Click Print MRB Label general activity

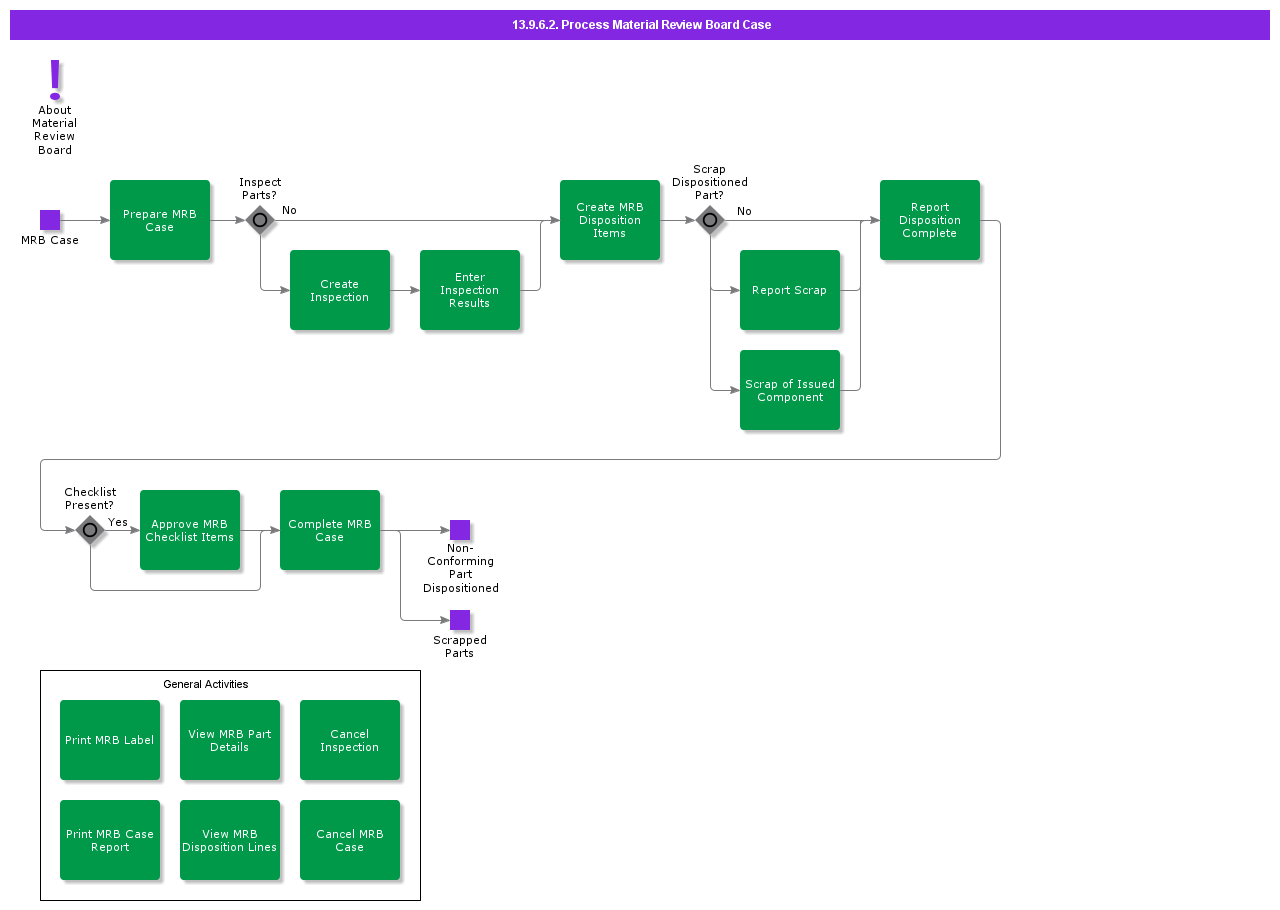(x=110, y=740)
